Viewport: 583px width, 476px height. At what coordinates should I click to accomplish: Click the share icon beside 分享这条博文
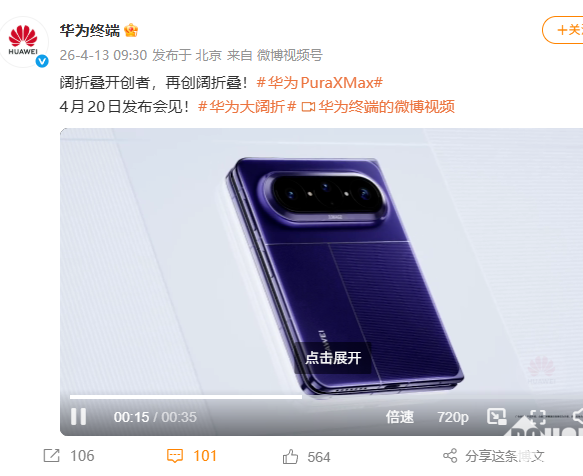pos(450,456)
